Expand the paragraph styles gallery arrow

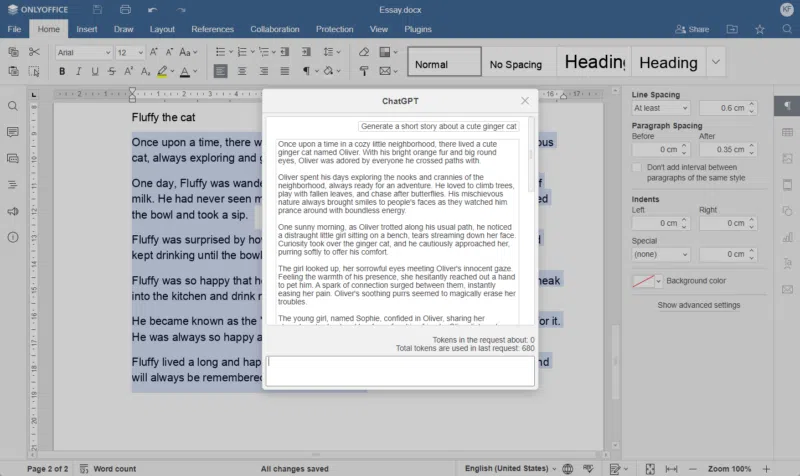tap(716, 62)
